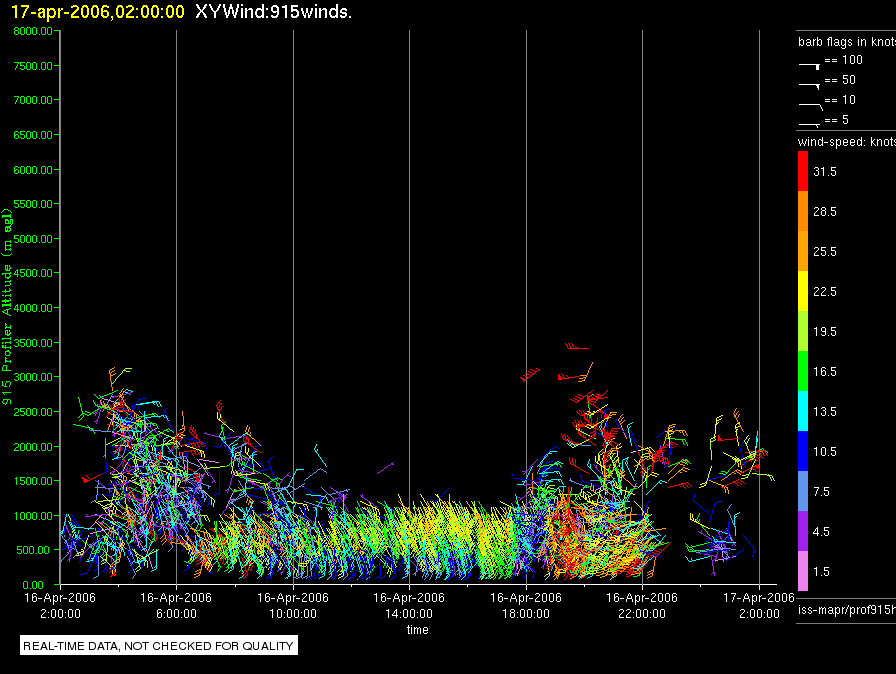Select the yellow 22.5 knots legend color
Screen dimensions: 896x674
[803, 291]
